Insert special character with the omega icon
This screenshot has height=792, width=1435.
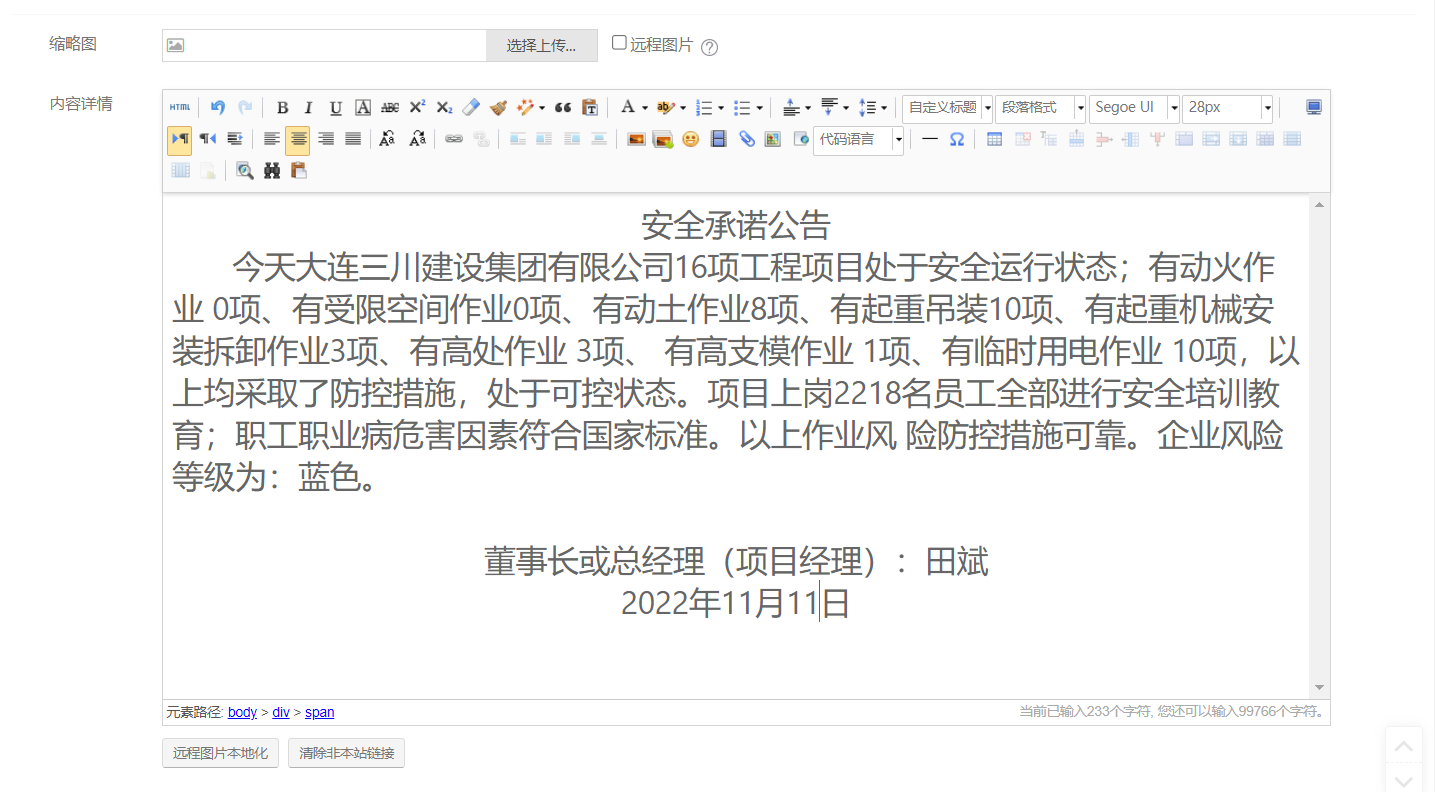point(957,139)
